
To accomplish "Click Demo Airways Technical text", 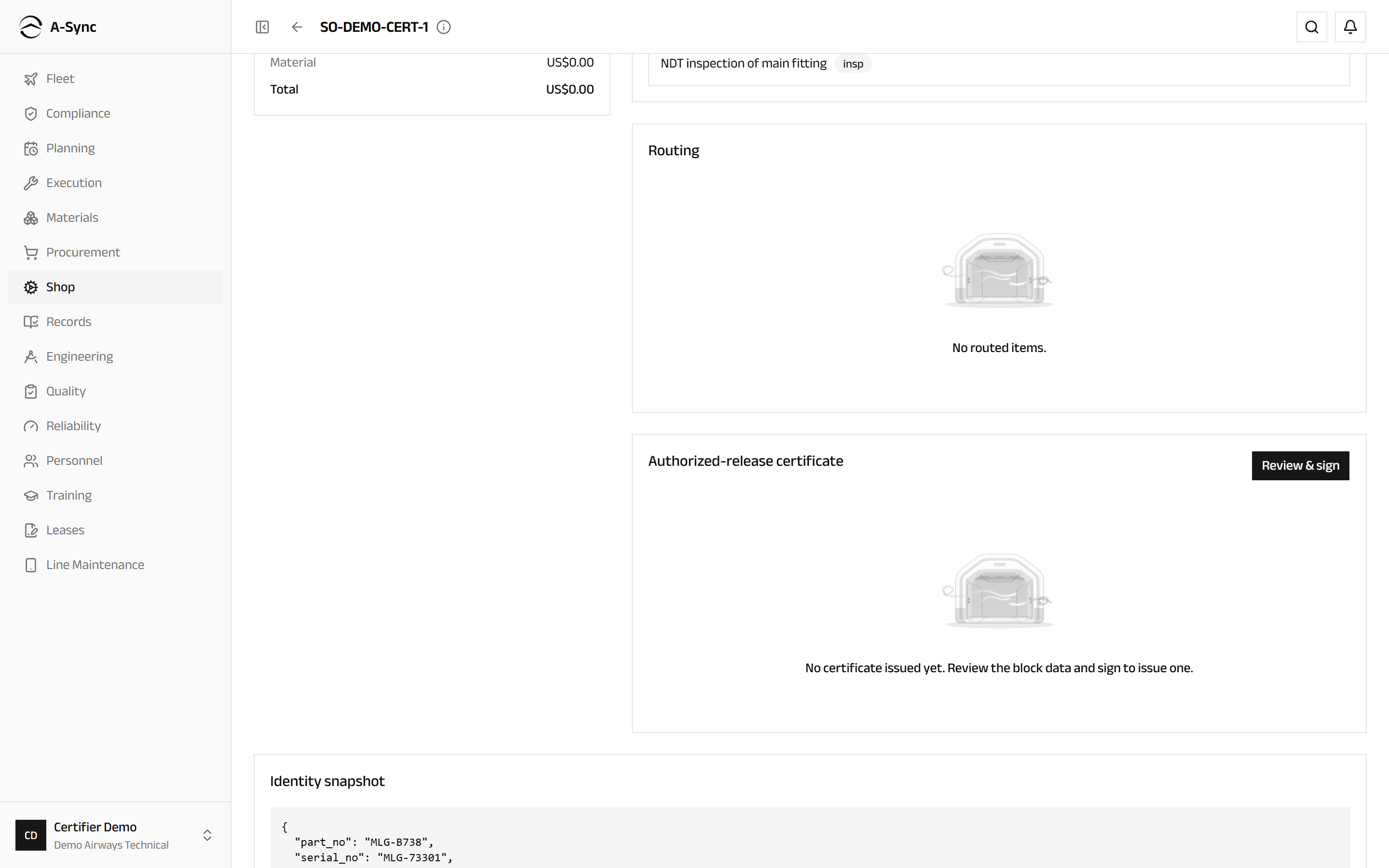I will pos(111,845).
